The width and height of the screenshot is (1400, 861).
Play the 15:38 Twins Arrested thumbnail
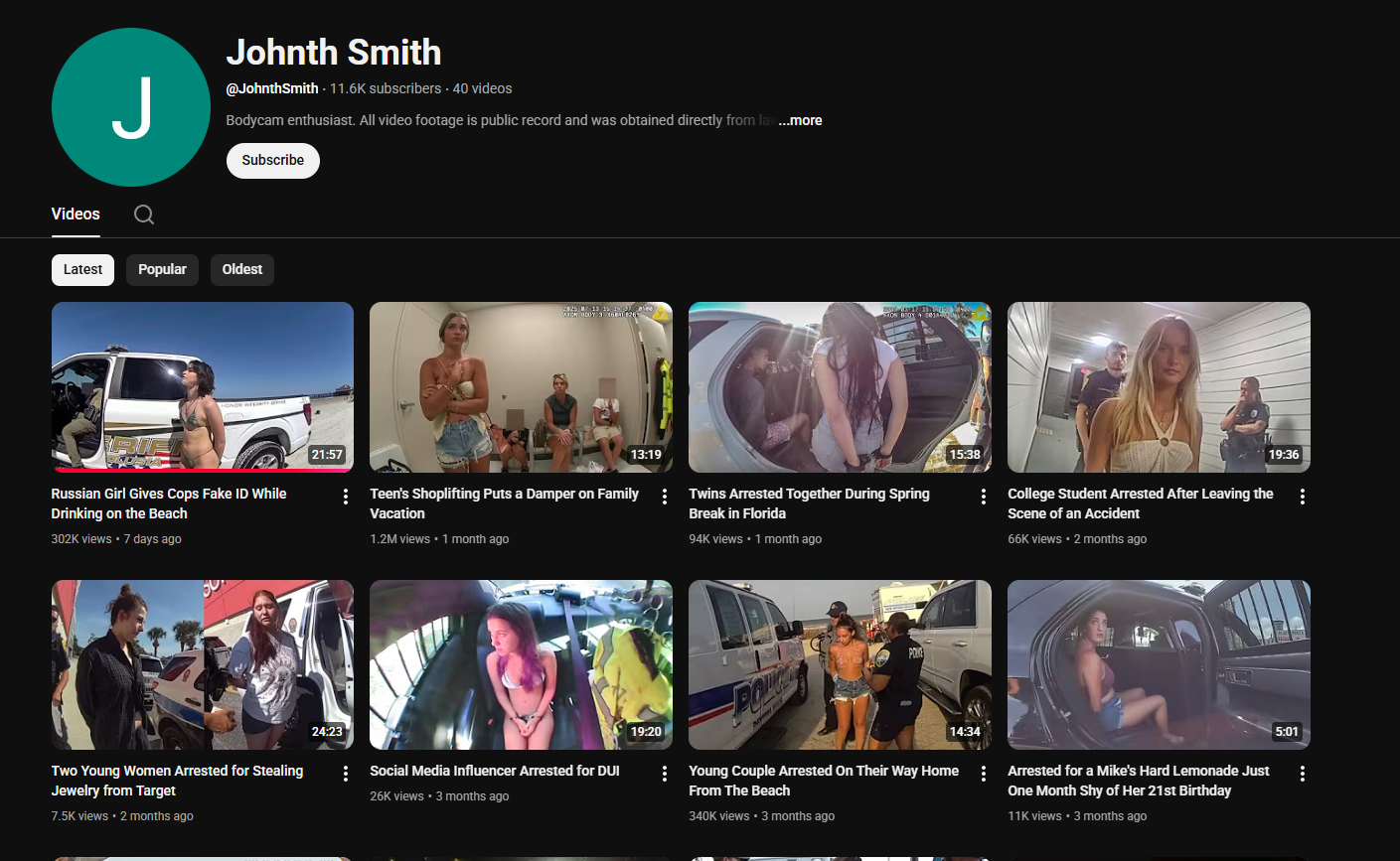pyautogui.click(x=840, y=387)
